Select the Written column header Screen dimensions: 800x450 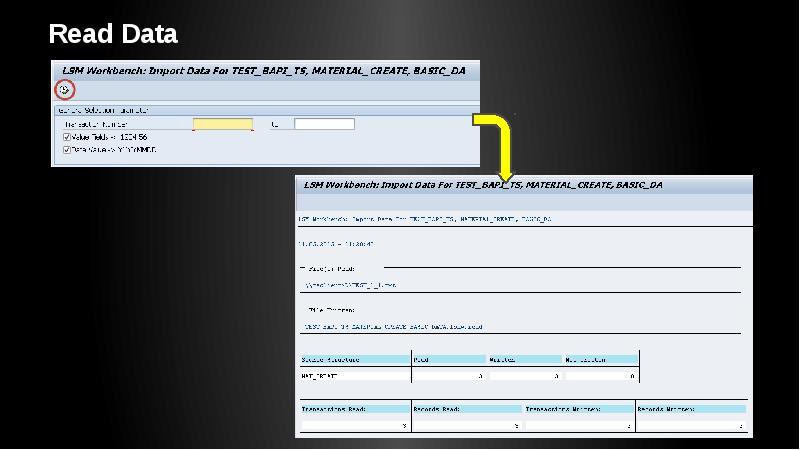click(523, 358)
